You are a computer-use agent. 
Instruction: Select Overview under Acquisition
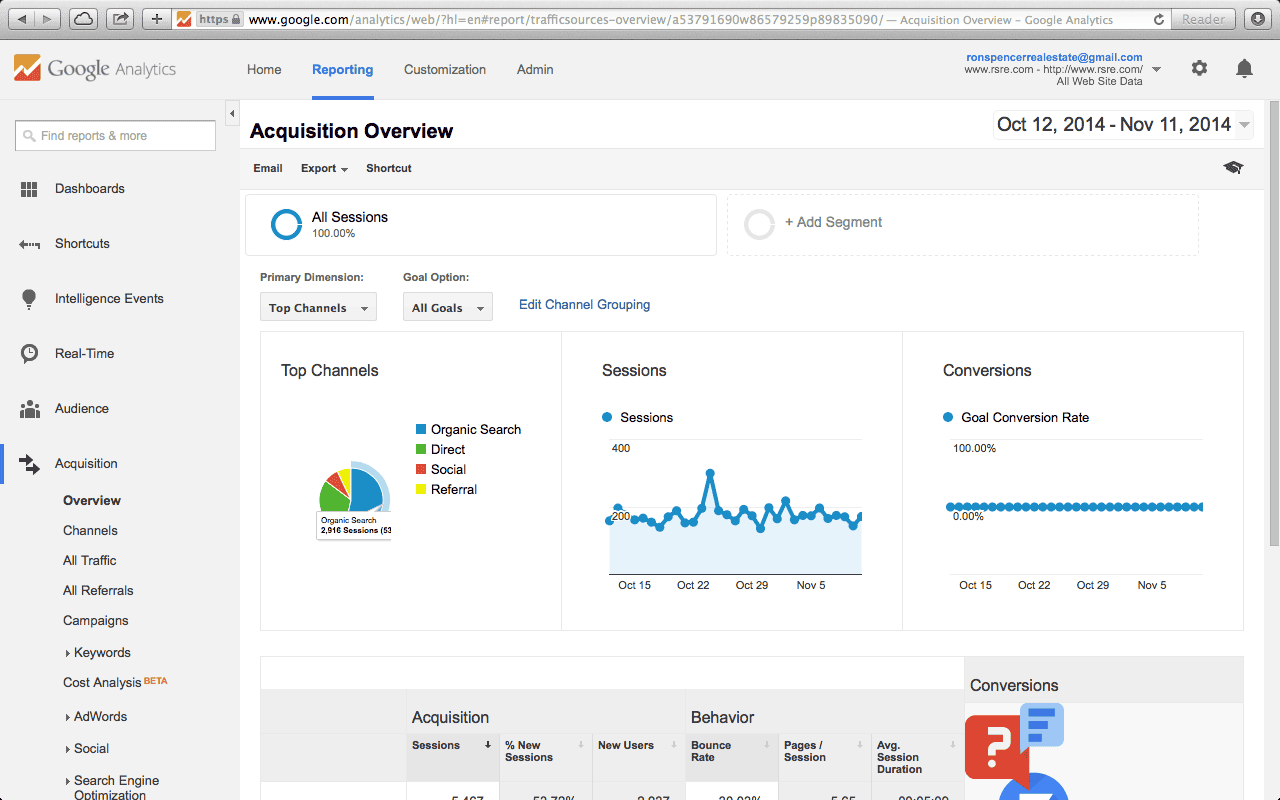(x=92, y=501)
